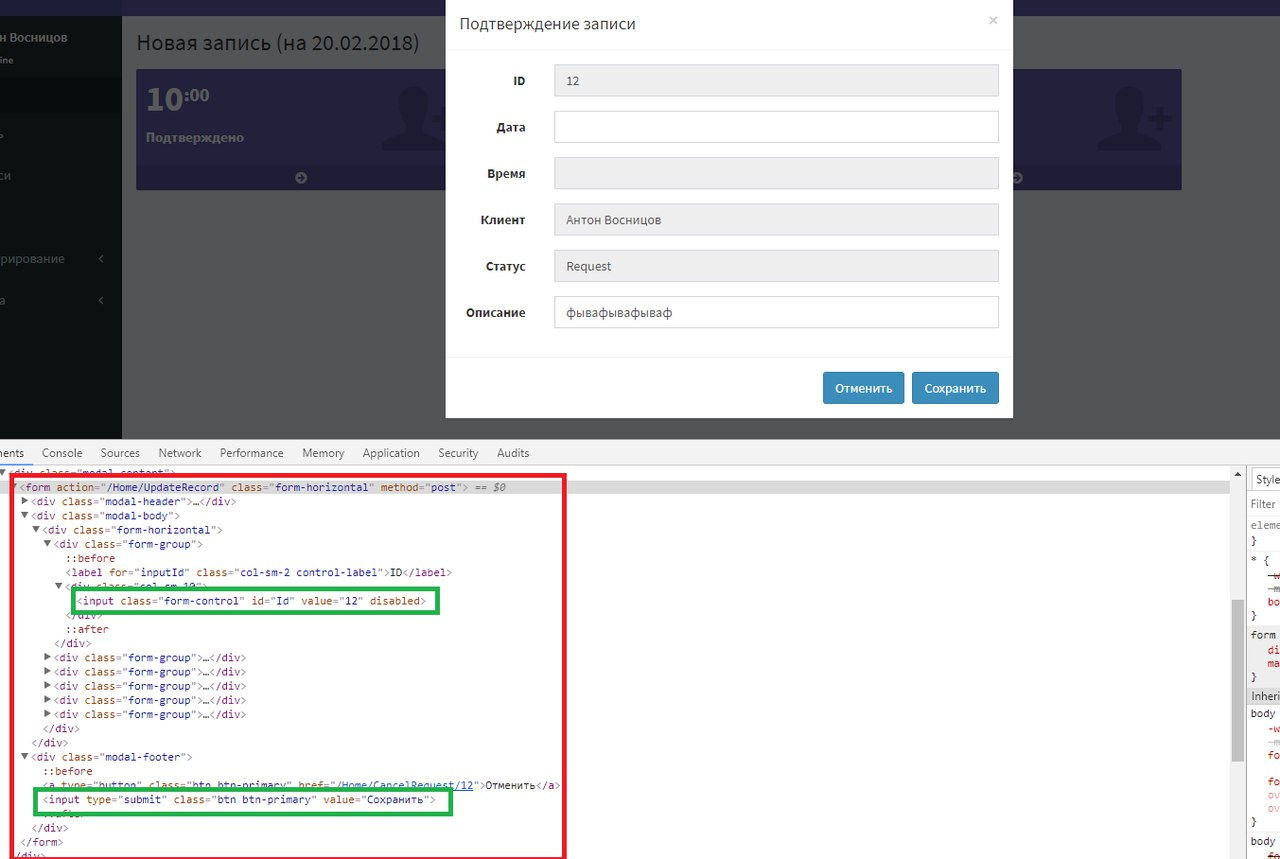Click the Клиент field Антон Восницов
1280x859 pixels.
point(776,220)
